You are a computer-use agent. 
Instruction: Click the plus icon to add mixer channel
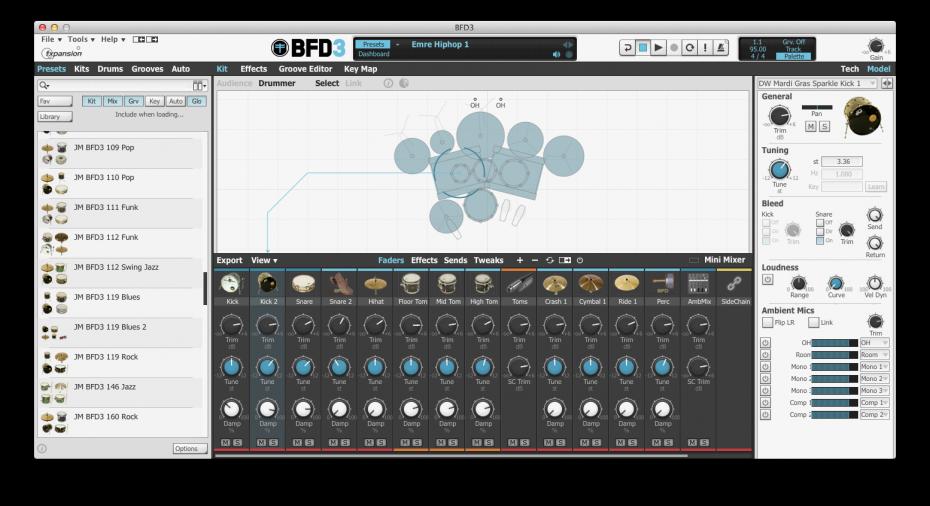pyautogui.click(x=519, y=260)
